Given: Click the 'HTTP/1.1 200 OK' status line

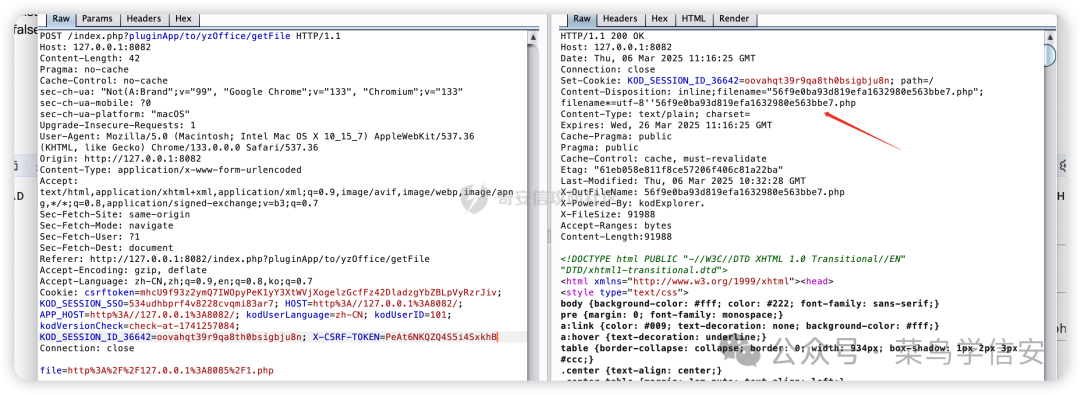Looking at the screenshot, I should [603, 36].
